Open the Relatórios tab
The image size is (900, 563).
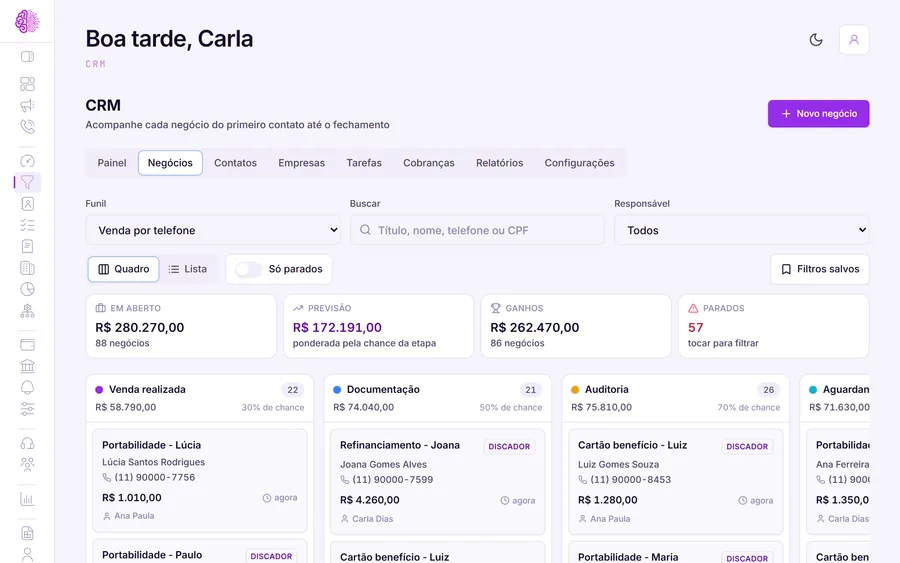499,163
